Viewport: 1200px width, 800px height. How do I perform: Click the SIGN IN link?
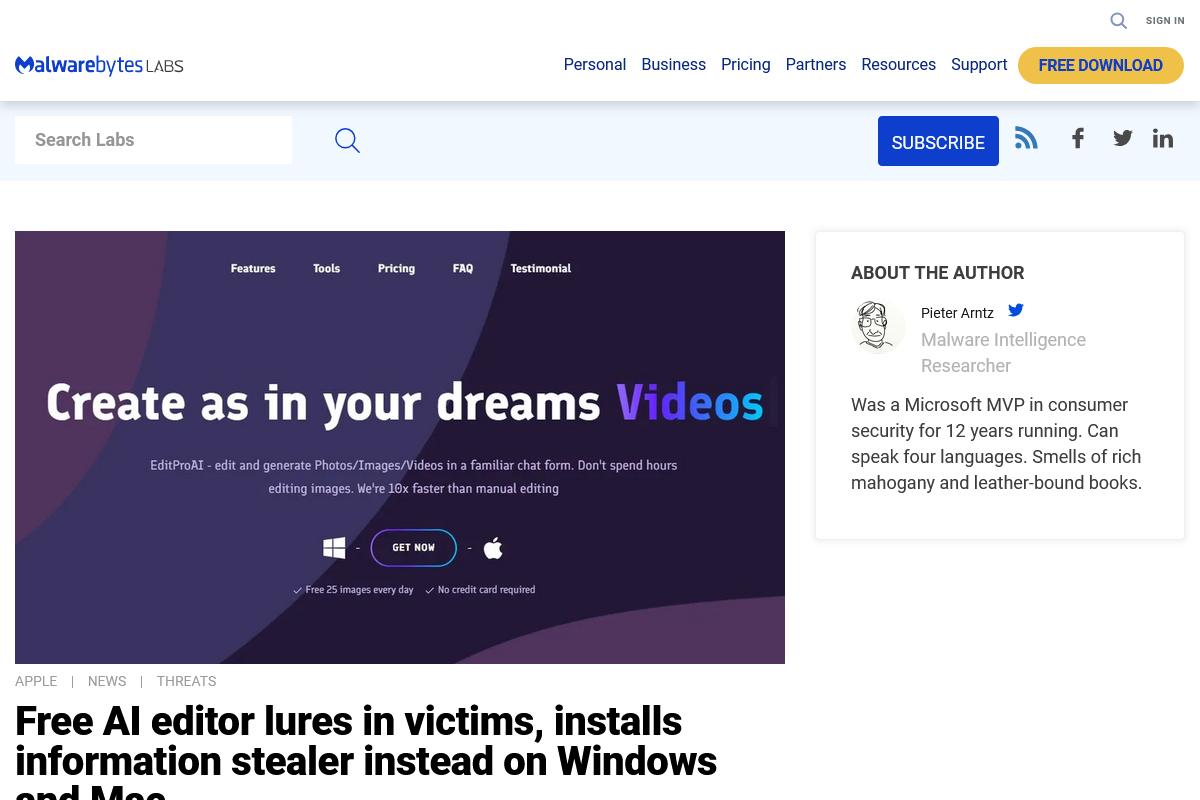click(x=1165, y=21)
